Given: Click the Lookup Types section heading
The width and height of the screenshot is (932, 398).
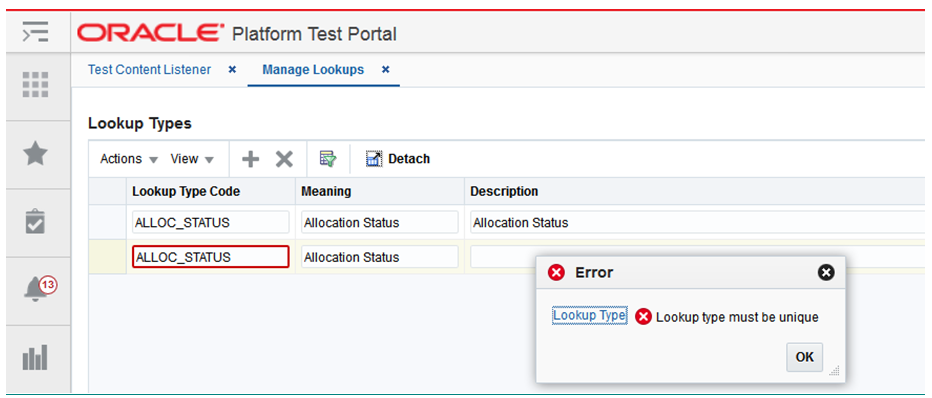Looking at the screenshot, I should pos(140,124).
